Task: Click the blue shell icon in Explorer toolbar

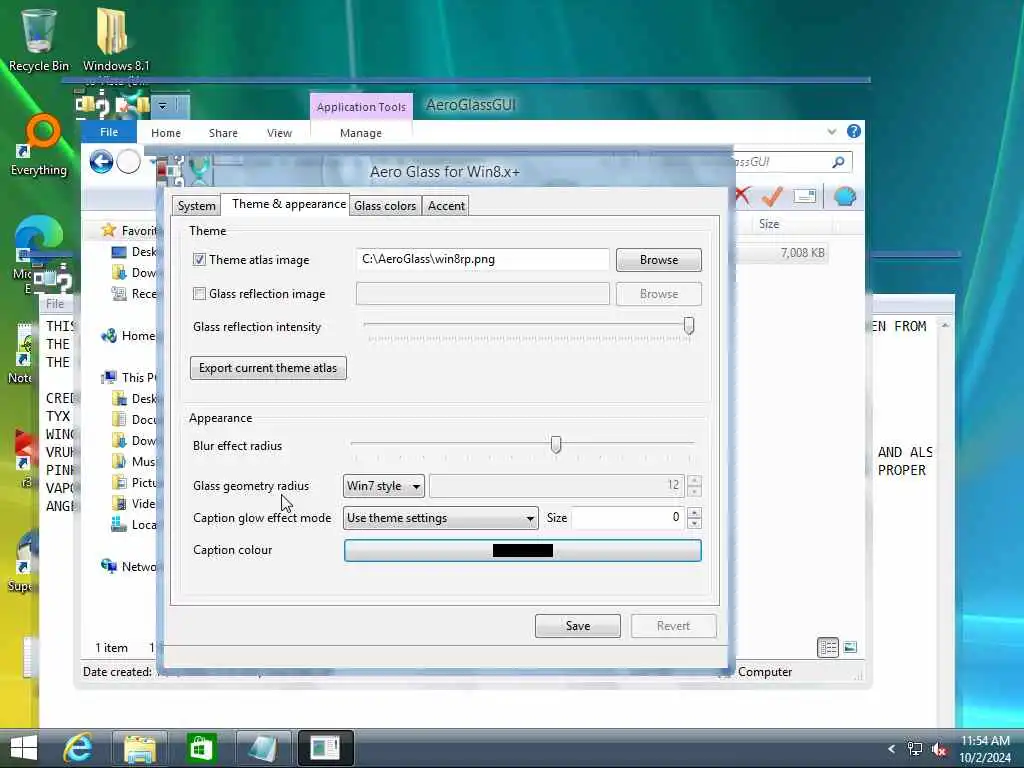Action: pos(845,196)
